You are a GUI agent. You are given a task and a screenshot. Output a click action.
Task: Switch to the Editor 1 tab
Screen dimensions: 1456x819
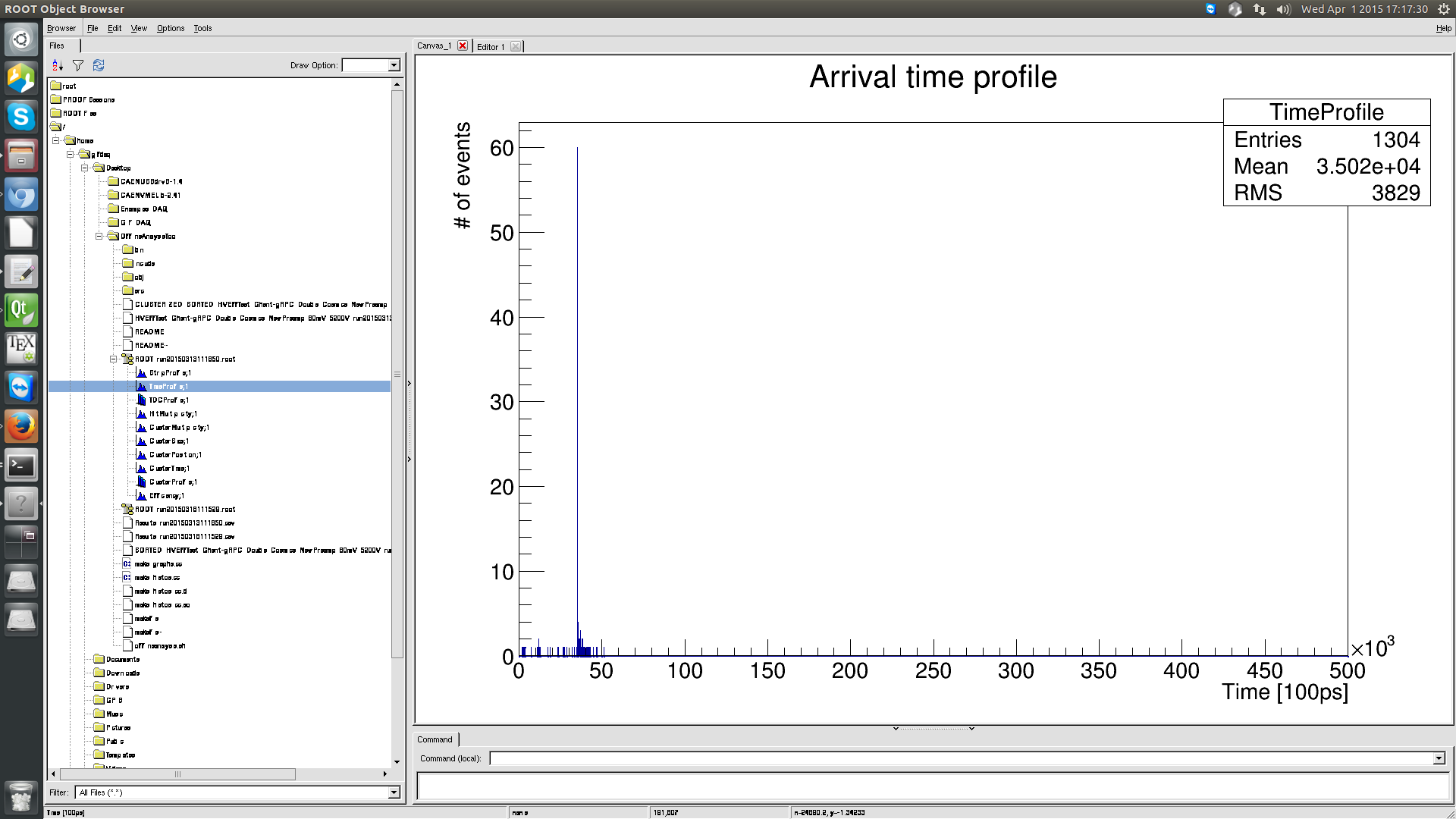pos(490,47)
